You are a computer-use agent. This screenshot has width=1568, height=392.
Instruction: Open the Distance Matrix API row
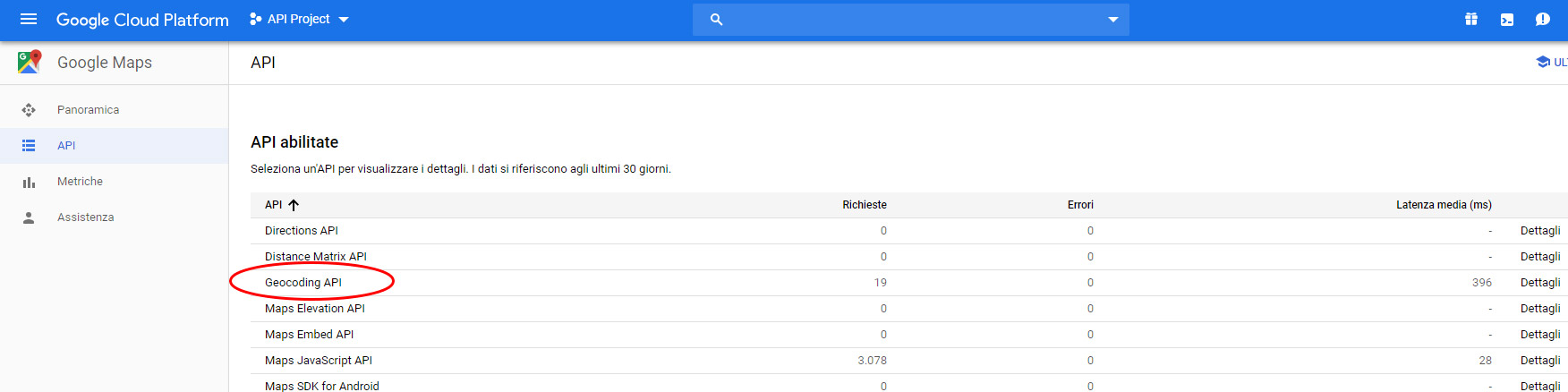click(909, 257)
